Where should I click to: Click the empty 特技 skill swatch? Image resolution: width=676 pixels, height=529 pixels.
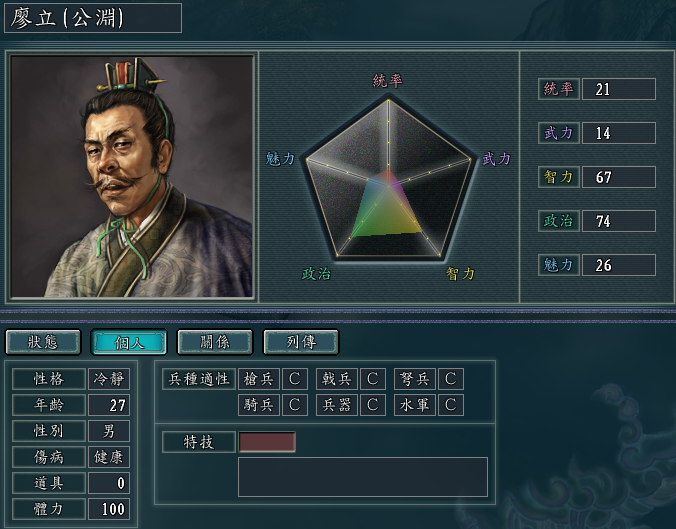[x=267, y=442]
